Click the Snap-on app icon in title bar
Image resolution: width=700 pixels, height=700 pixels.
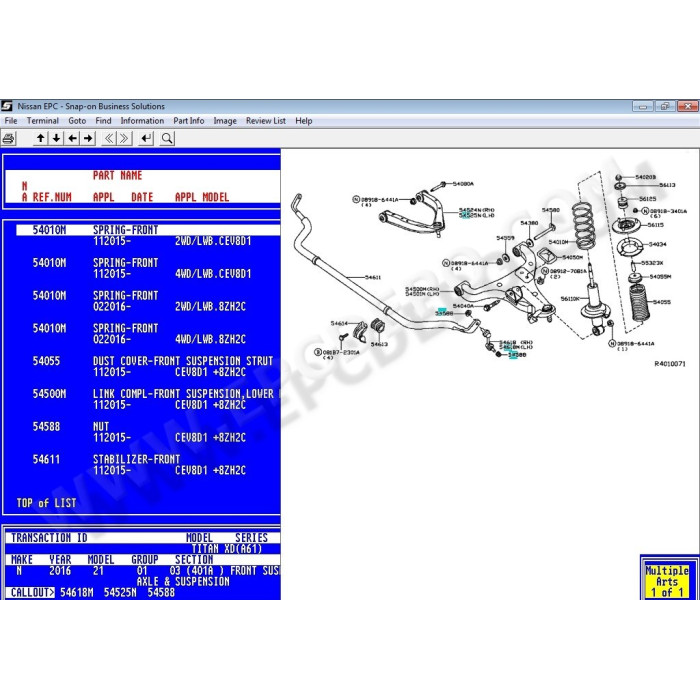tap(7, 106)
